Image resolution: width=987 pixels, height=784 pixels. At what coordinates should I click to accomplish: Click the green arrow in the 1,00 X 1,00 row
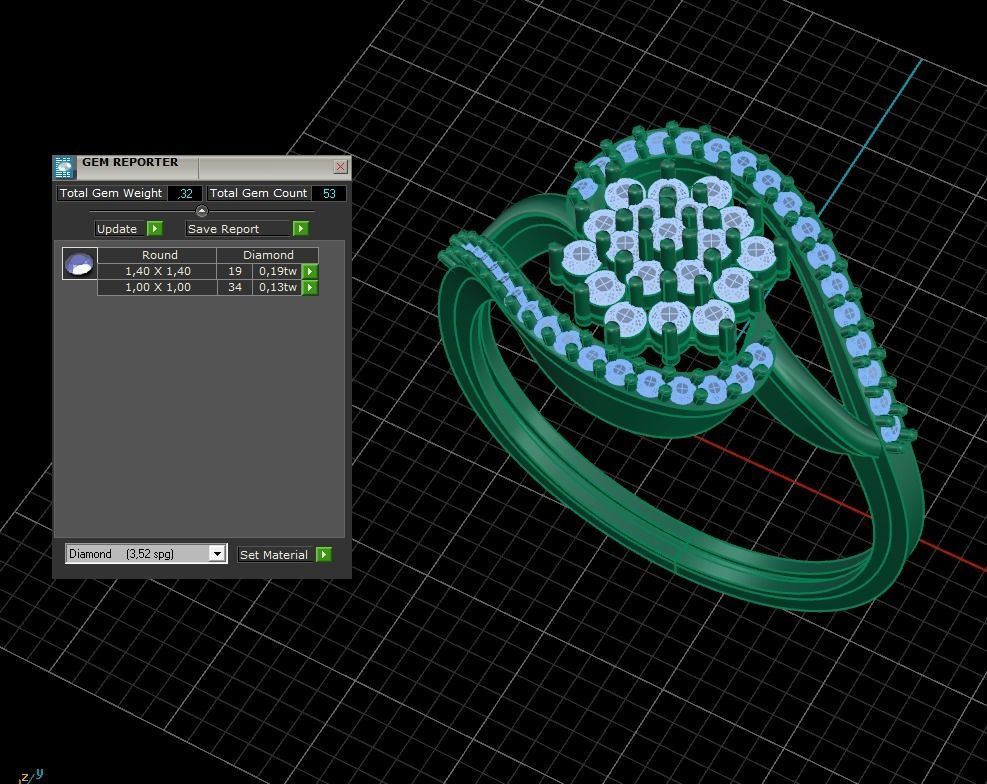tap(310, 288)
